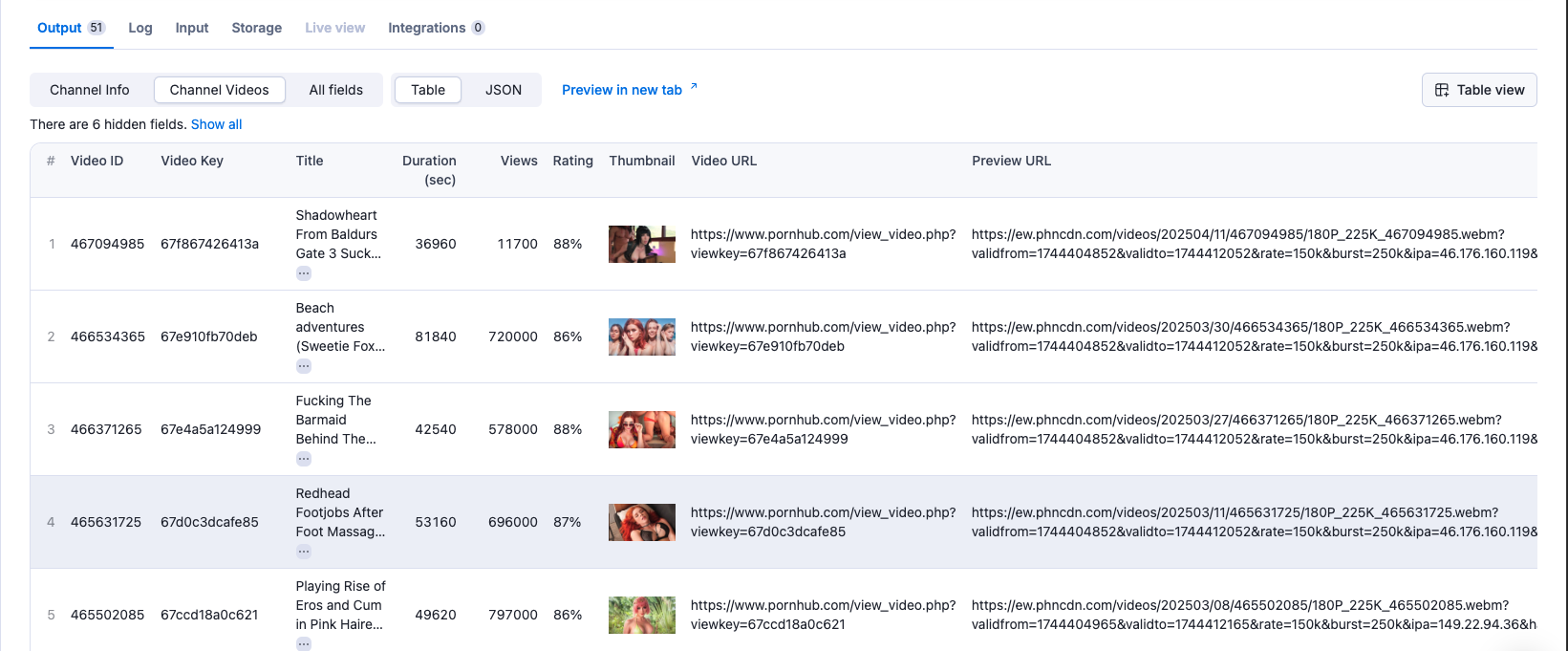Expand truncated title in row 466371265

pos(304,459)
